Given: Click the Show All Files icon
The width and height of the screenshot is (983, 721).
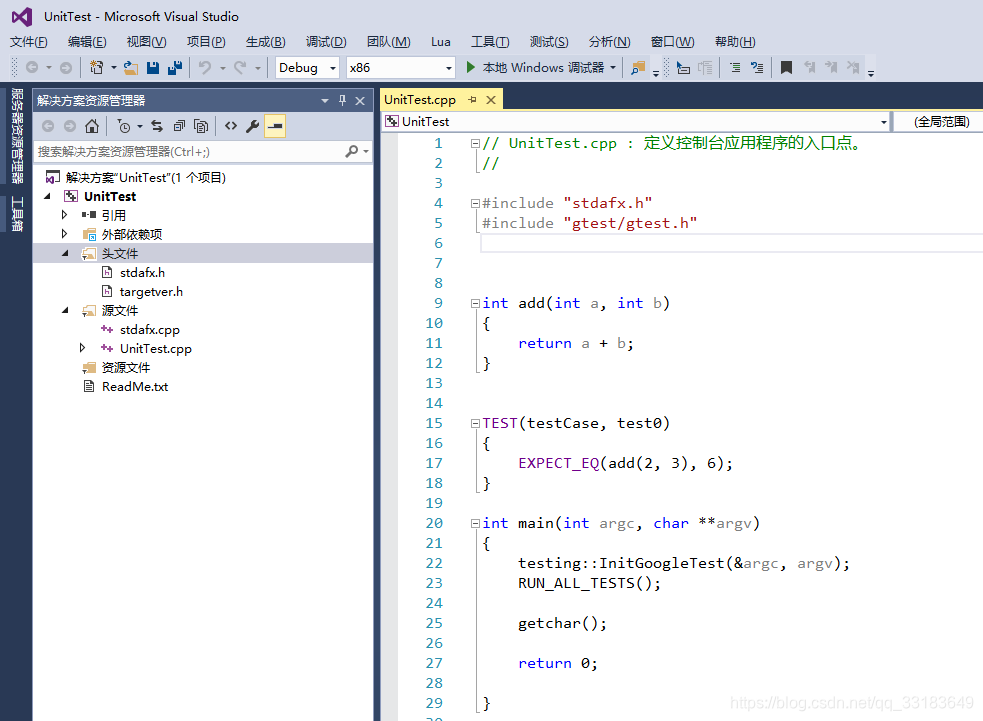Looking at the screenshot, I should pos(201,126).
